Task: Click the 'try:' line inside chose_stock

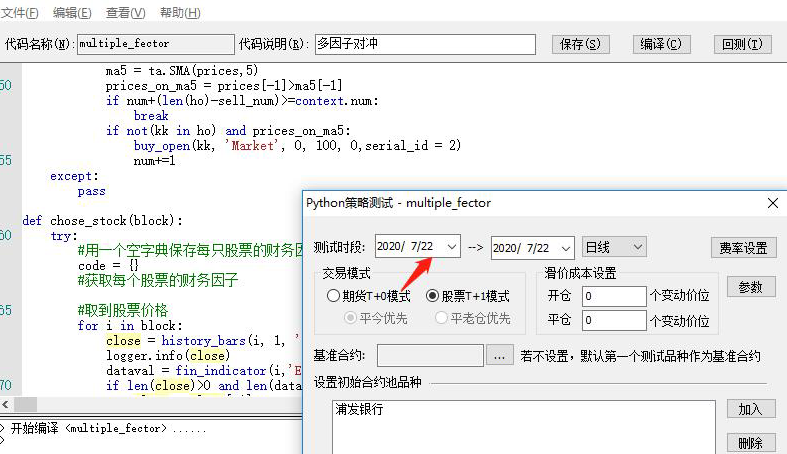Action: coord(64,236)
